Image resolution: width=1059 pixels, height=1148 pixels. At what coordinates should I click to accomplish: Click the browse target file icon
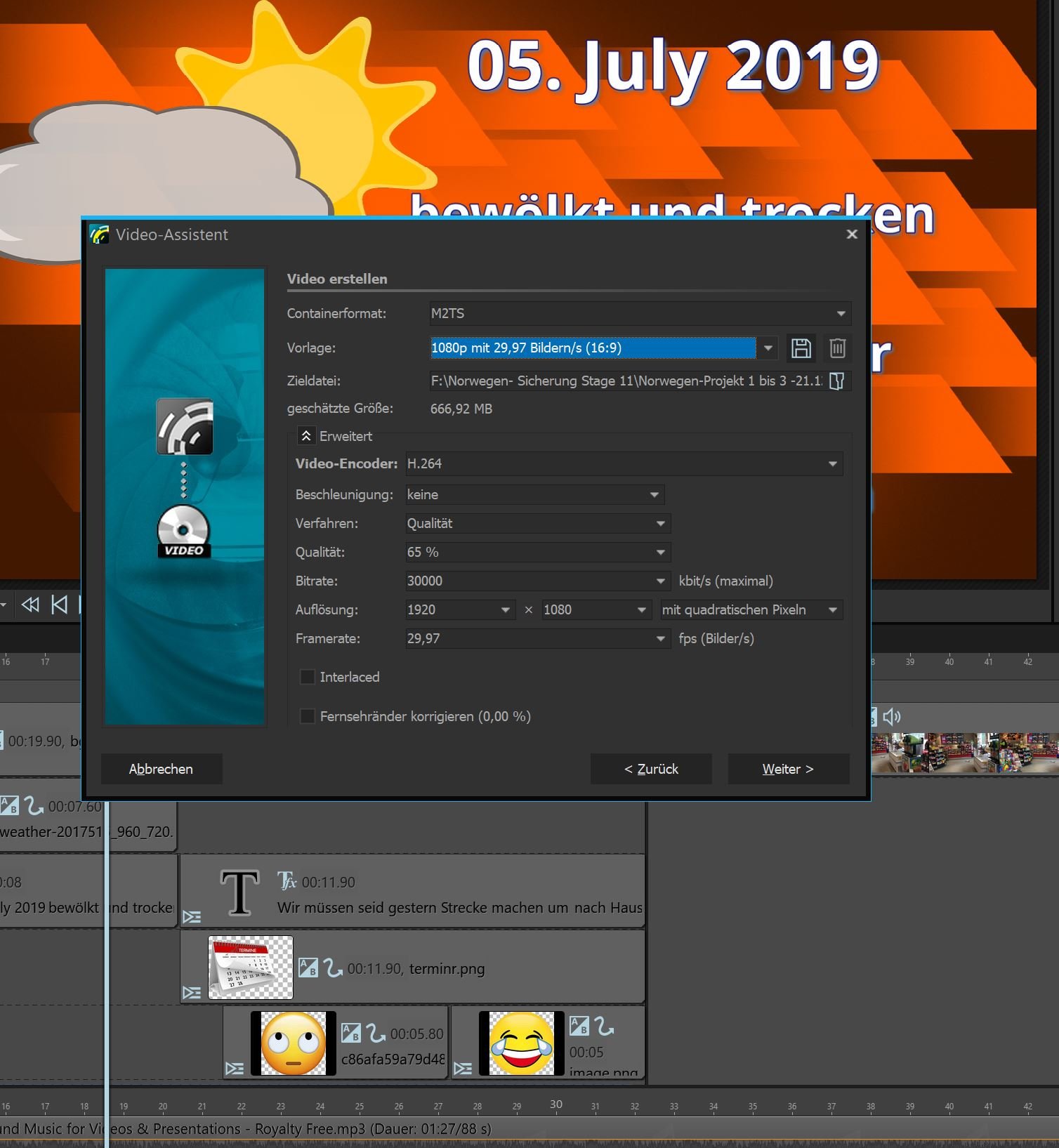point(836,381)
